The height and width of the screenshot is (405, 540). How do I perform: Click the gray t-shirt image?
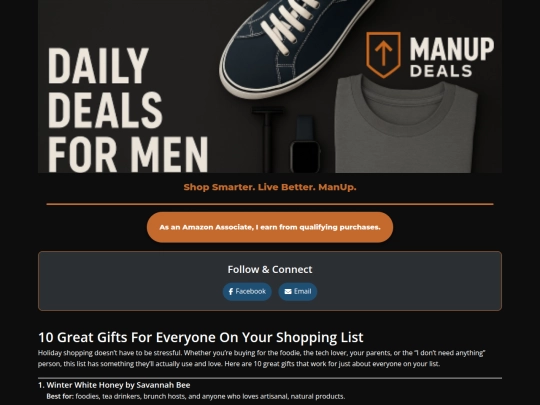pyautogui.click(x=406, y=124)
